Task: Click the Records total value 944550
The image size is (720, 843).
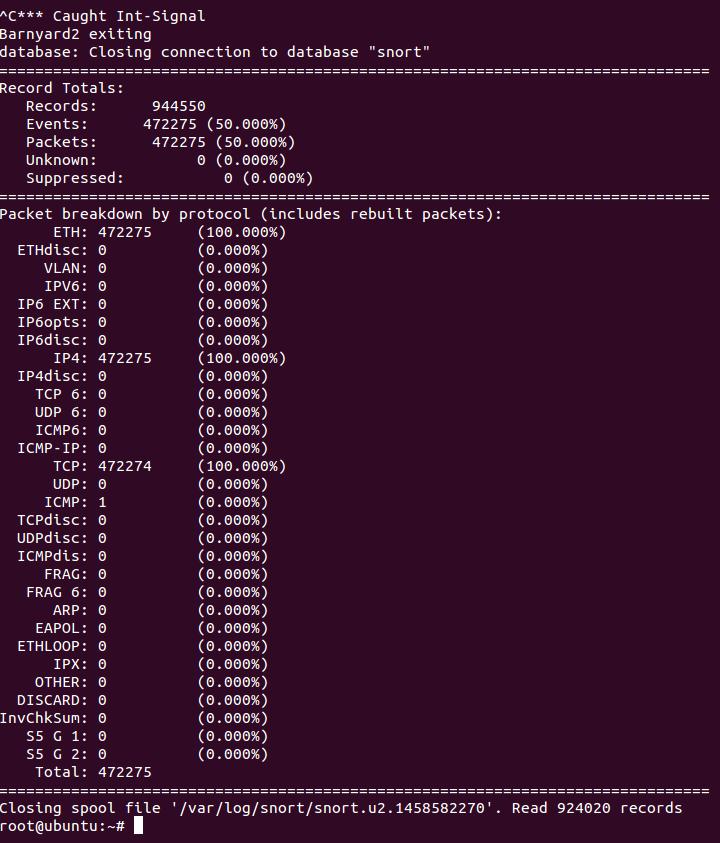Action: tap(178, 106)
